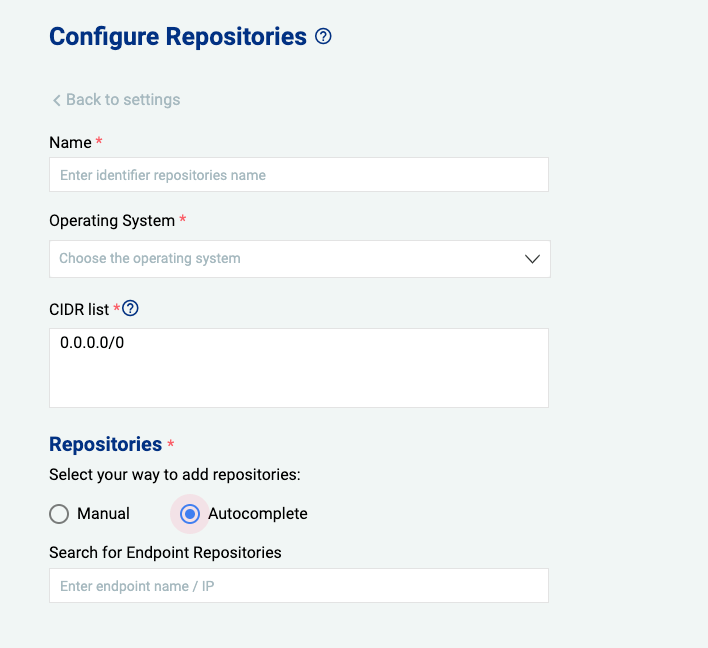
Task: Click the Manual option label
Action: click(x=103, y=514)
